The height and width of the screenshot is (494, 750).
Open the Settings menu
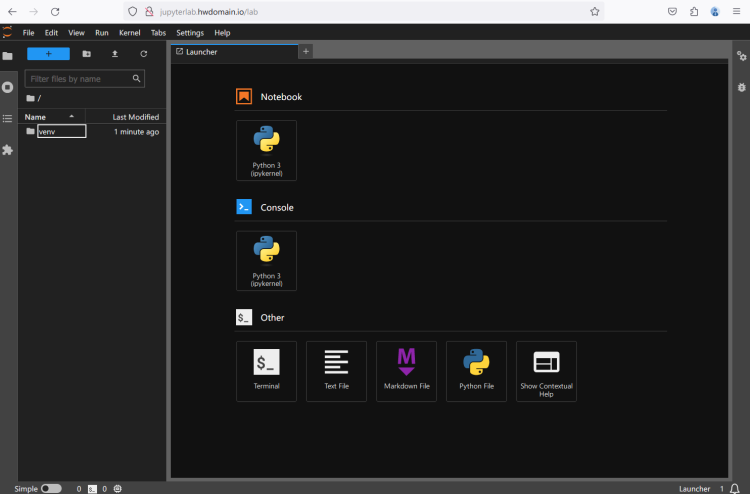tap(190, 33)
